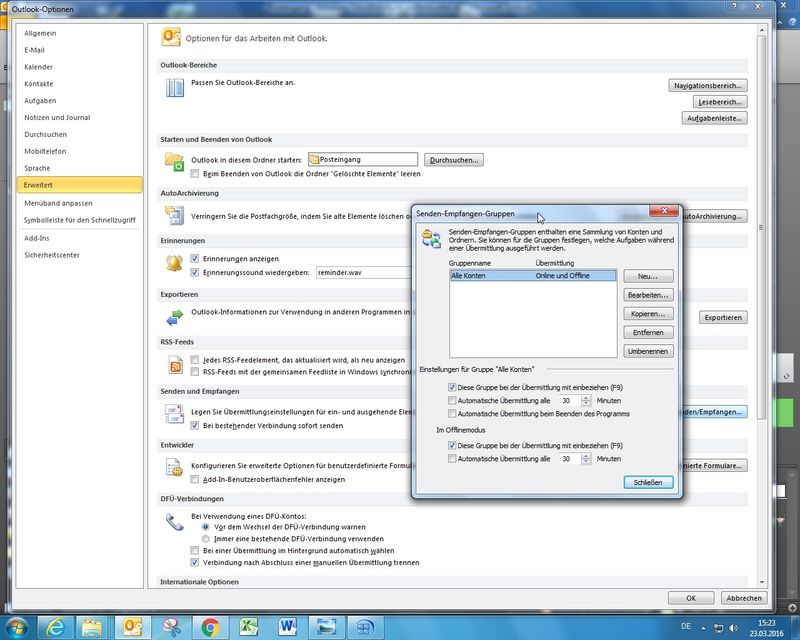Switch to Outlook via taskbar icon
This screenshot has width=800, height=640.
click(x=132, y=627)
